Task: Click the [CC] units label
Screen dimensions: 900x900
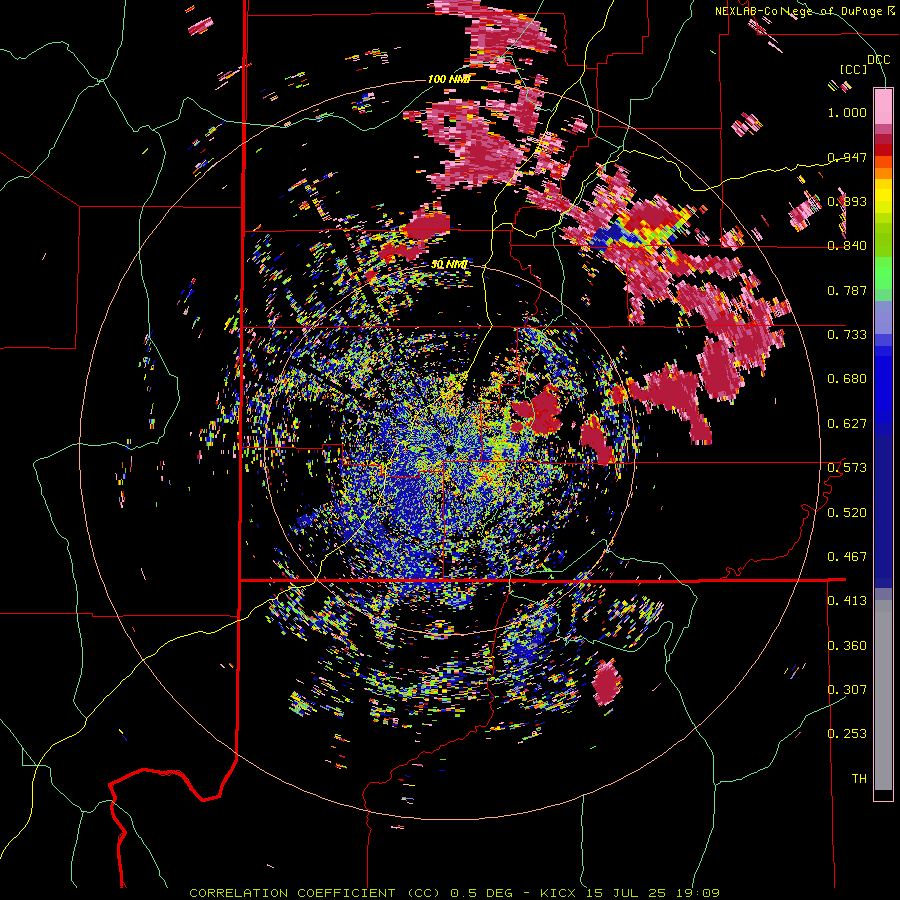Action: coord(854,69)
